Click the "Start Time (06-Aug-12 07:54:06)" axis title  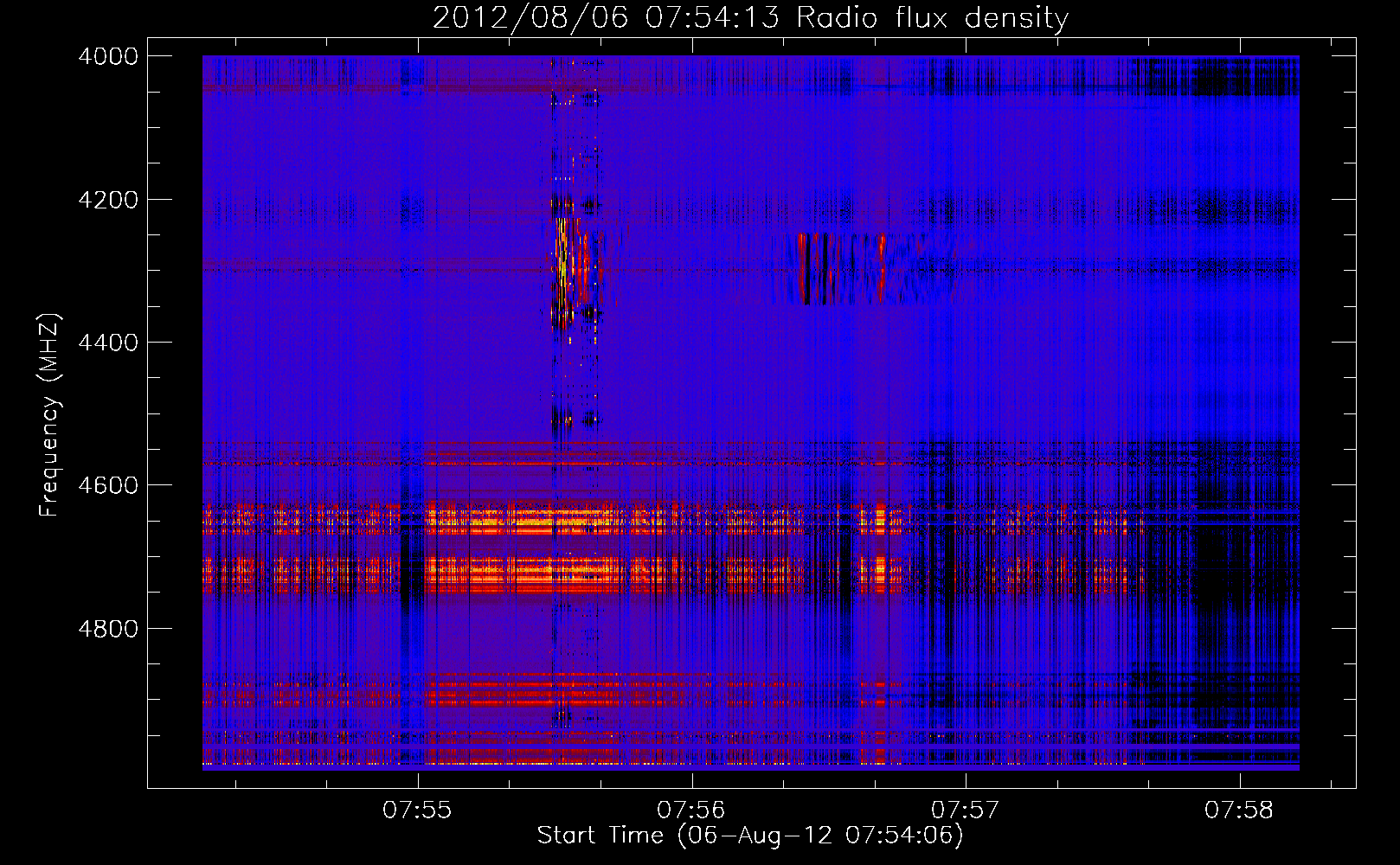click(750, 836)
